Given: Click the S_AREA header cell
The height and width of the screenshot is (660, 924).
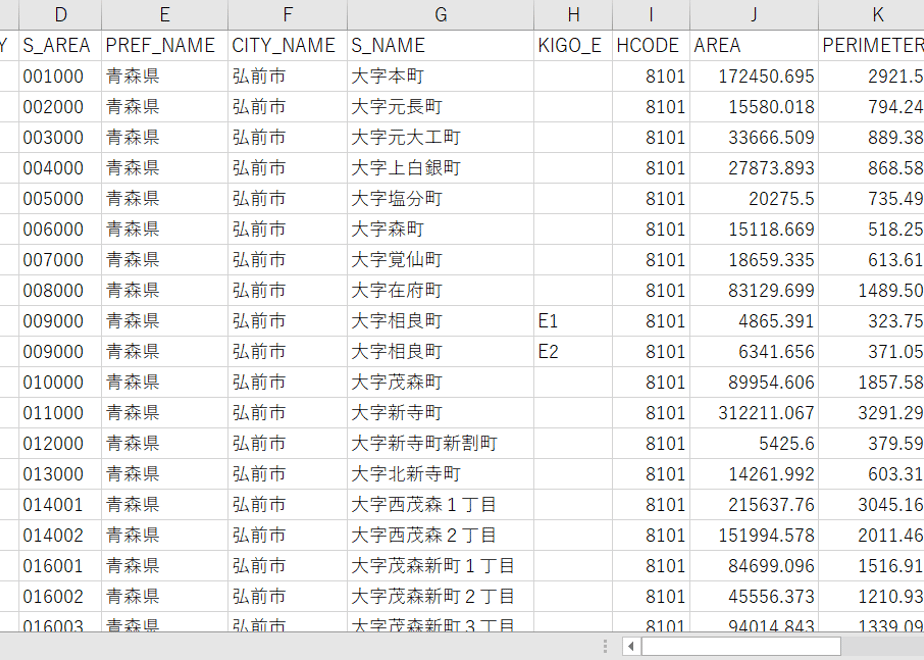Looking at the screenshot, I should (x=60, y=45).
